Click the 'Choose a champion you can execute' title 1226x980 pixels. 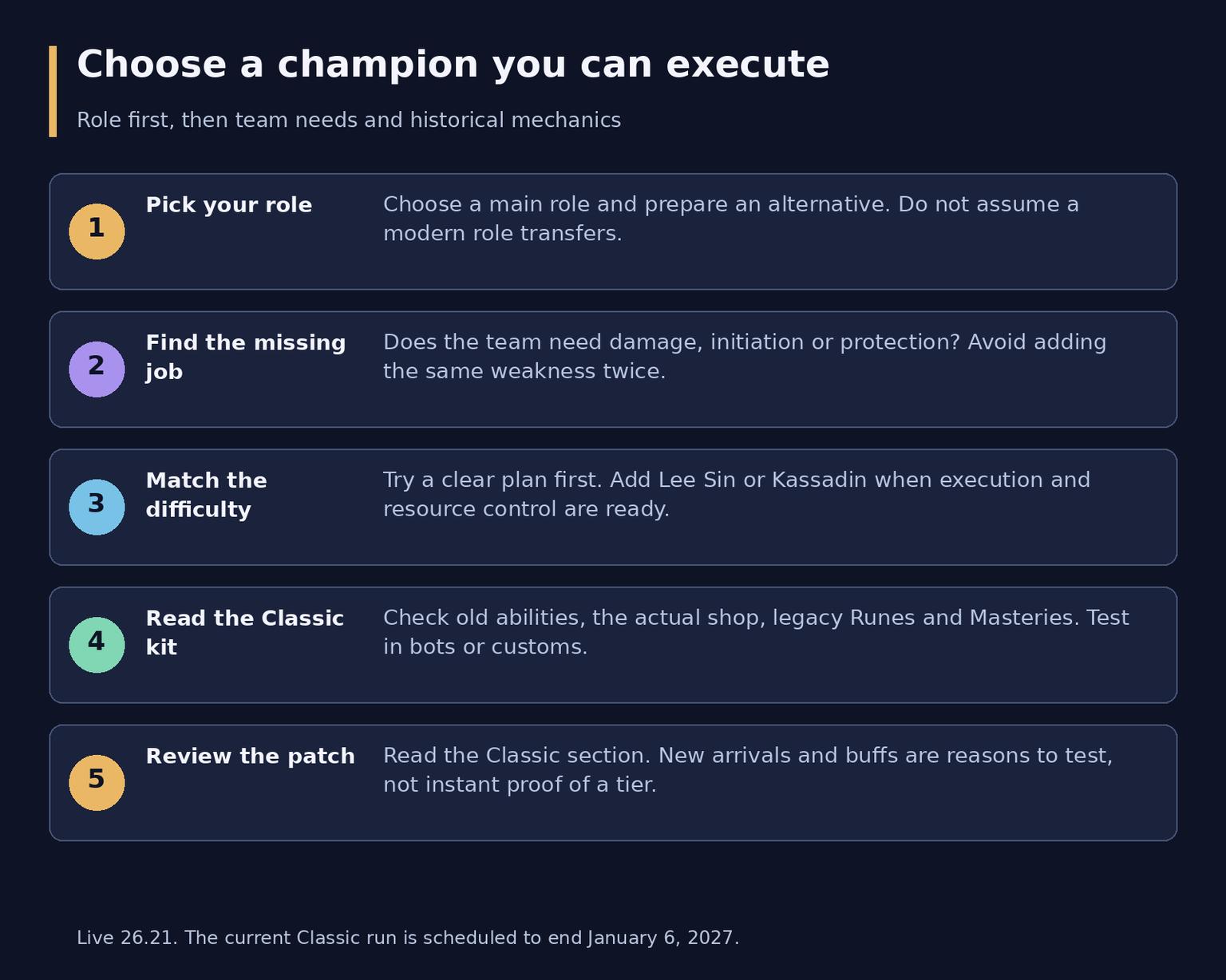453,65
